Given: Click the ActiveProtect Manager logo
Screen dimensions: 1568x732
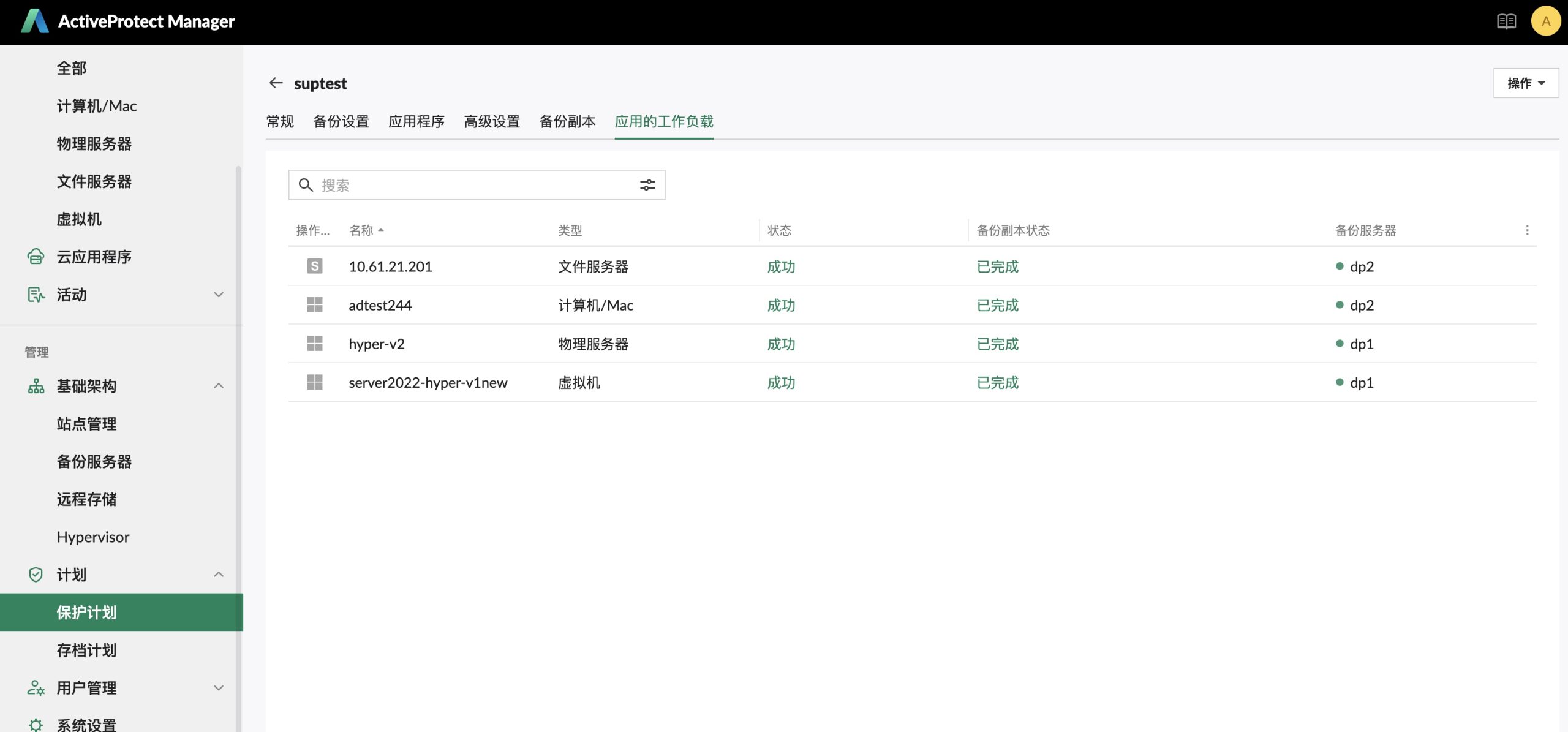Looking at the screenshot, I should pyautogui.click(x=35, y=21).
